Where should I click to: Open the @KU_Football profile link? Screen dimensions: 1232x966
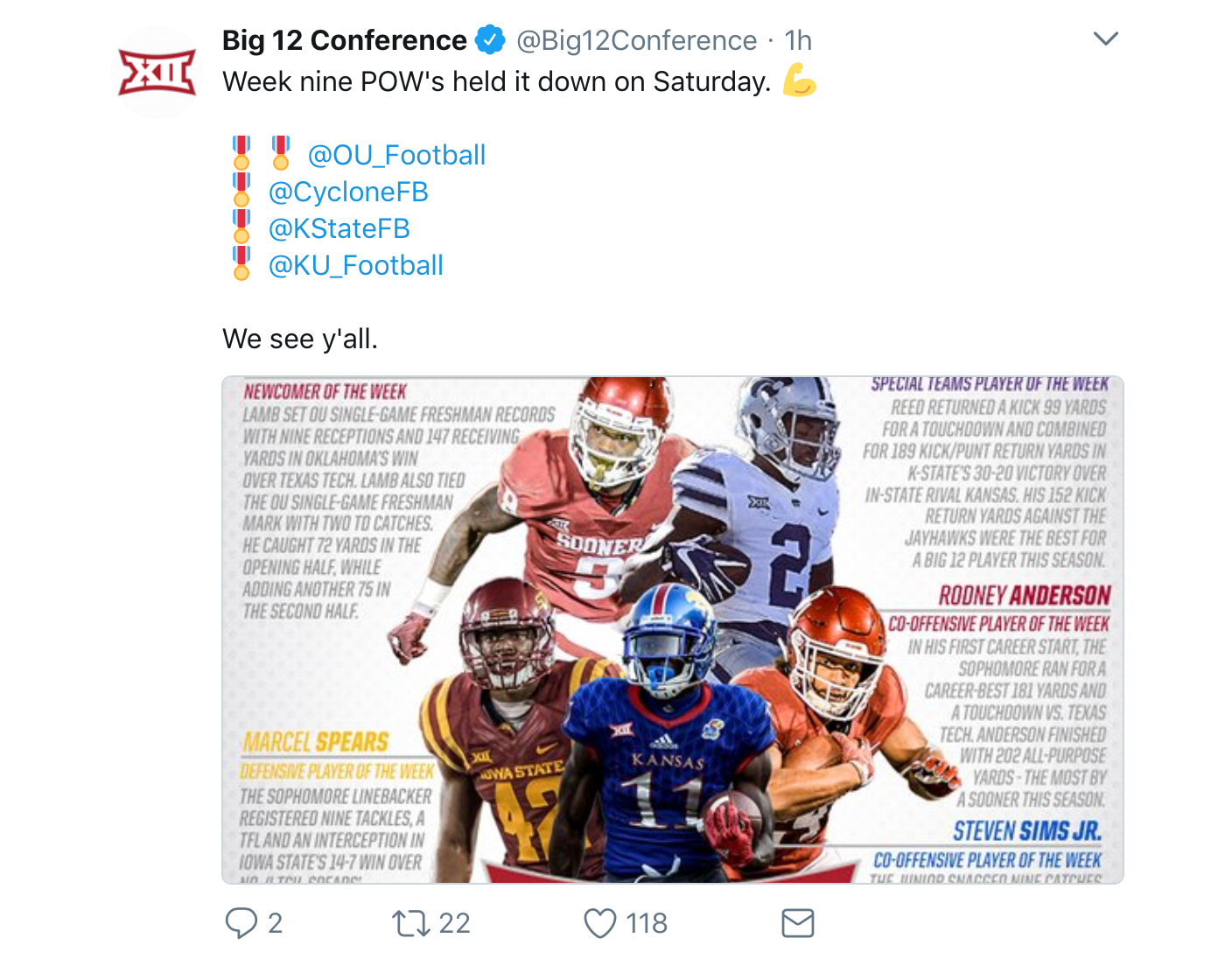click(x=356, y=265)
